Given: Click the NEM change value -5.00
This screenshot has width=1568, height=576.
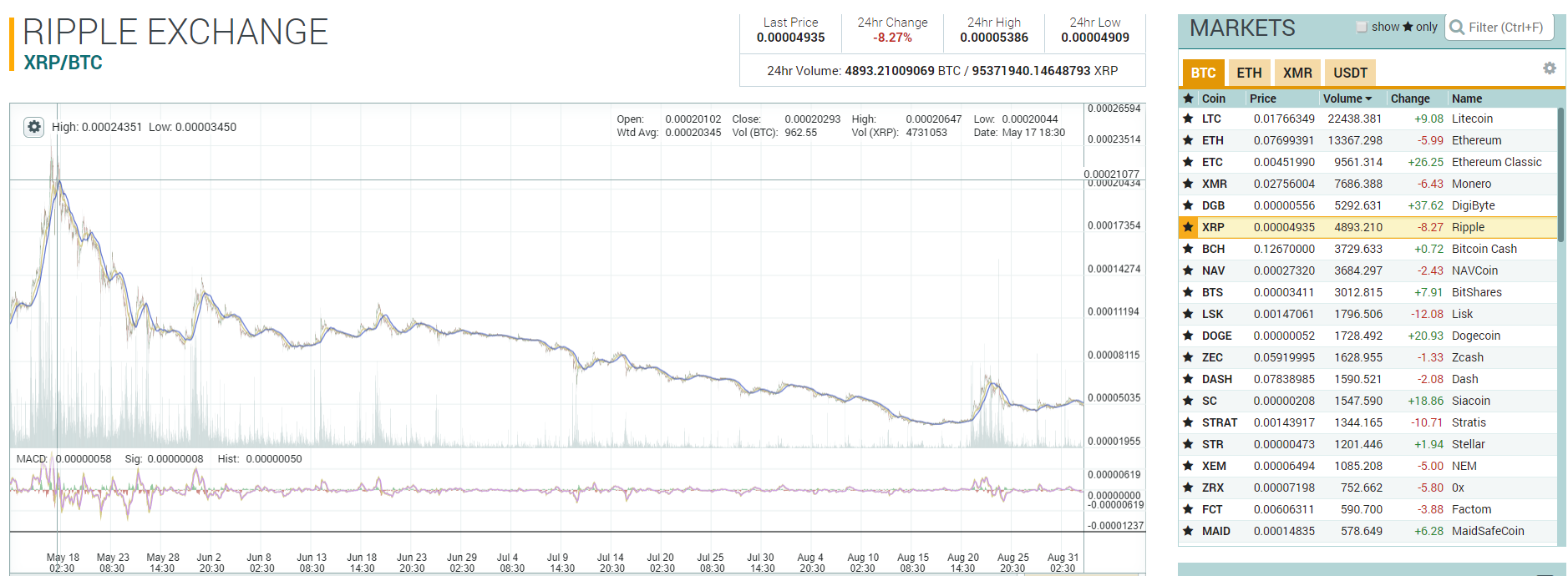Looking at the screenshot, I should [x=1431, y=466].
